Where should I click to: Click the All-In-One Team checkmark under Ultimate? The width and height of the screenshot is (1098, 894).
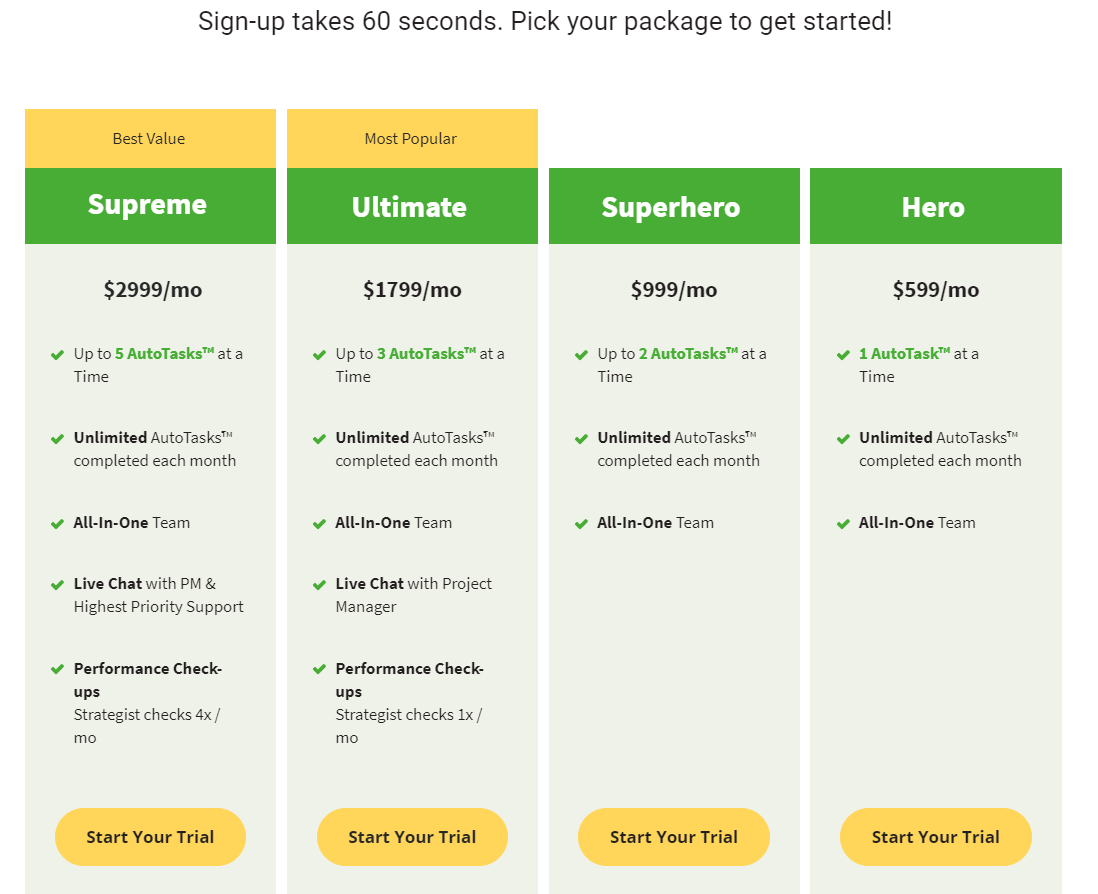319,523
